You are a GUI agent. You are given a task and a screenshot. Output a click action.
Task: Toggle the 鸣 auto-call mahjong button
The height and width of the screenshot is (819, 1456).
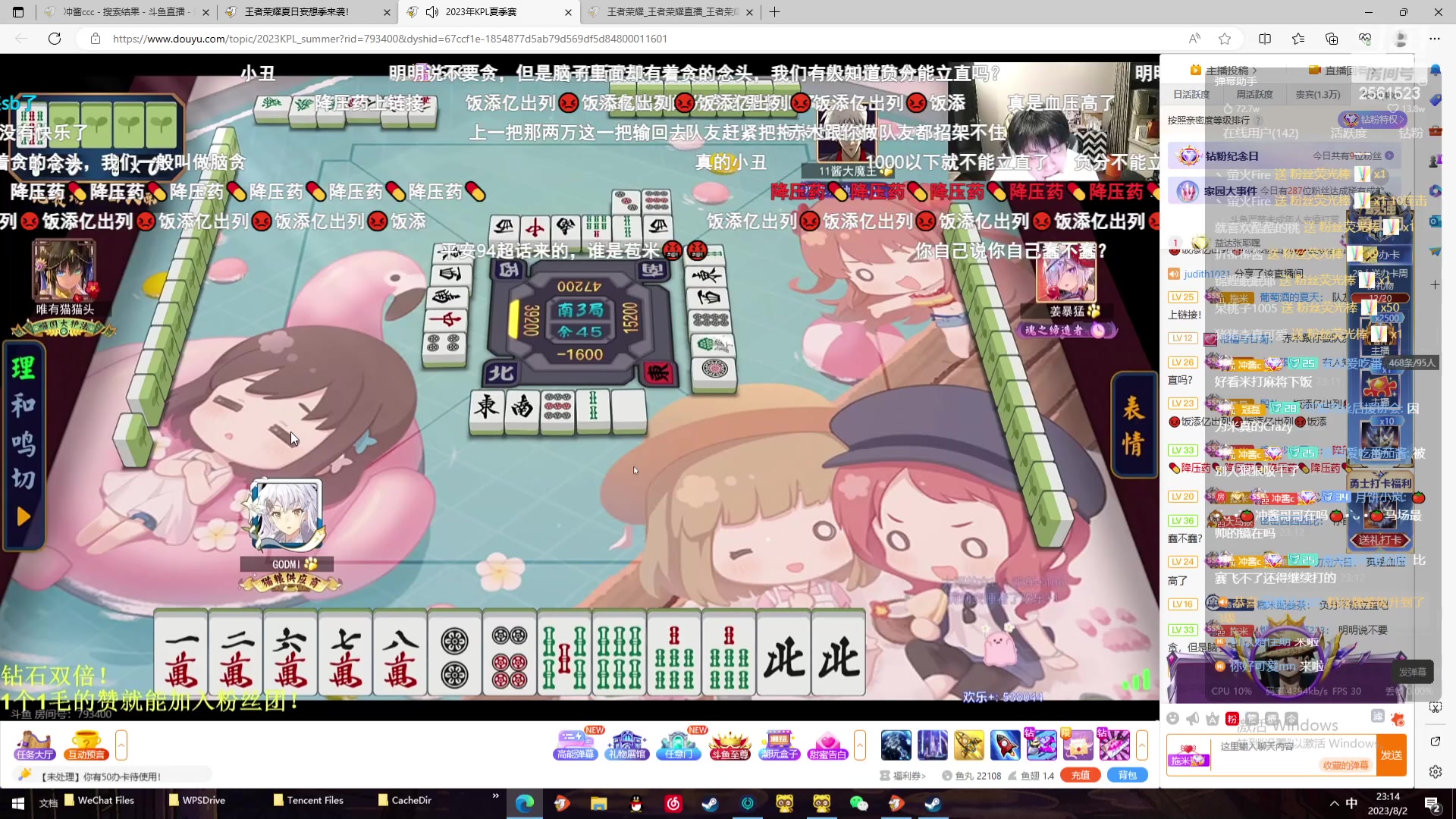[23, 443]
